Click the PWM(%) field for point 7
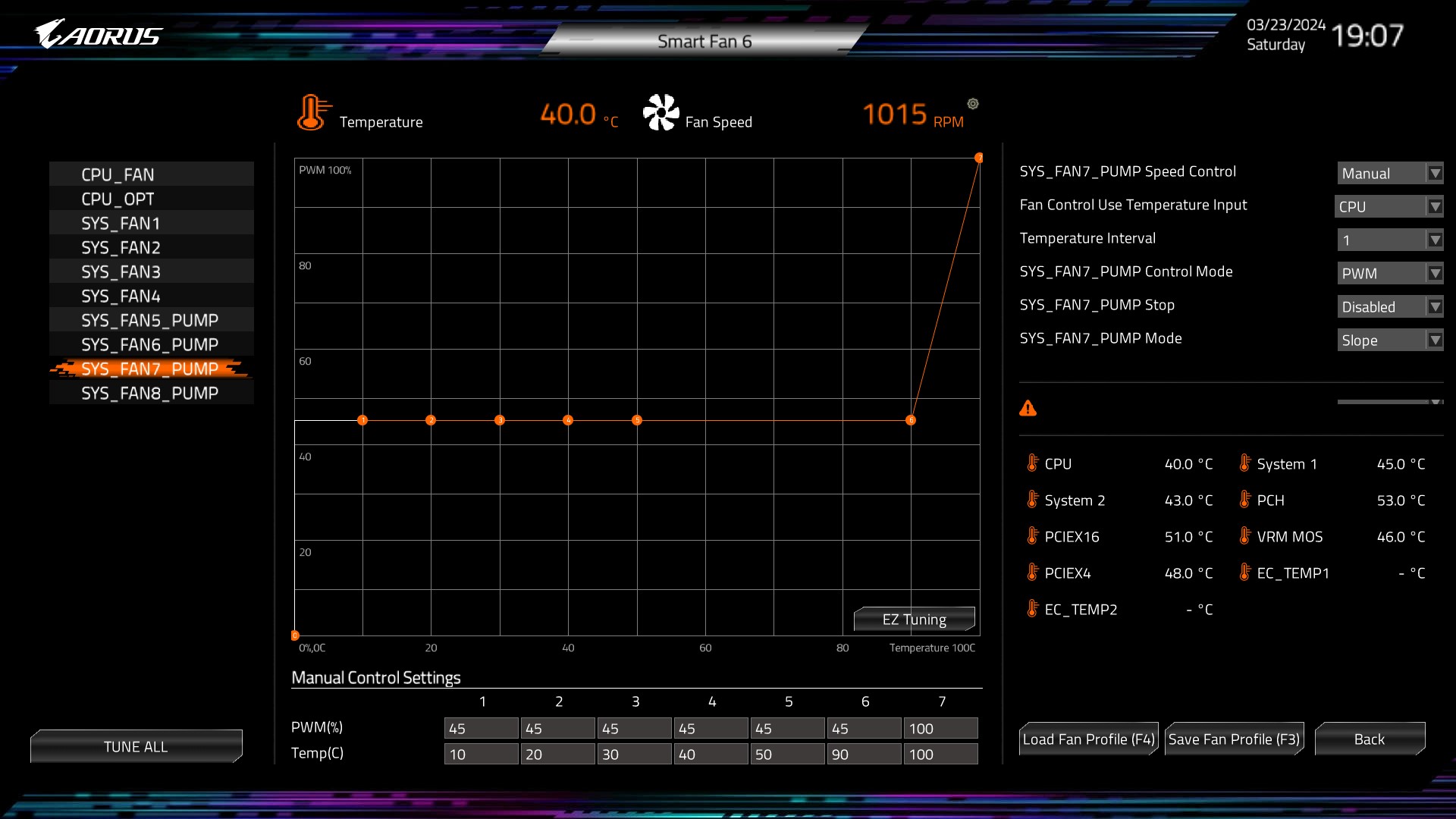The image size is (1456, 819). (940, 729)
